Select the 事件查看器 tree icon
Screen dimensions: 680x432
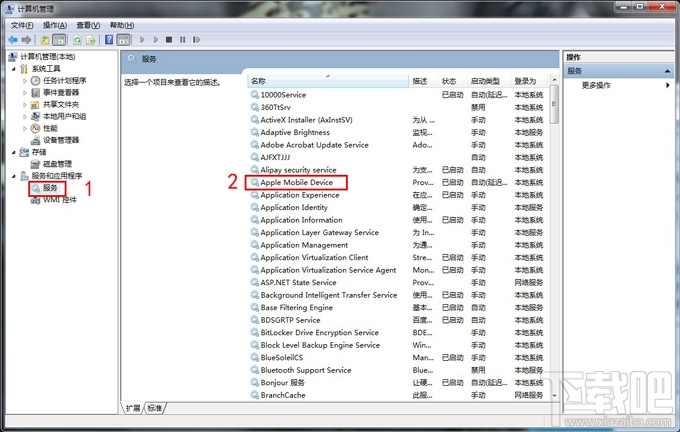point(36,92)
